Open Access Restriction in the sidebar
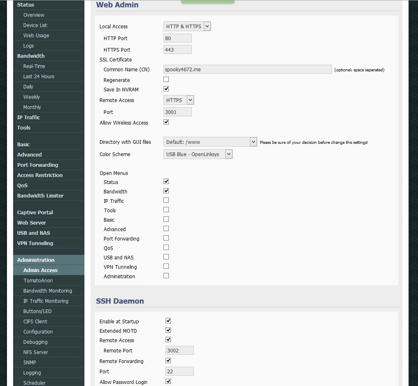Image resolution: width=418 pixels, height=386 pixels. point(40,175)
